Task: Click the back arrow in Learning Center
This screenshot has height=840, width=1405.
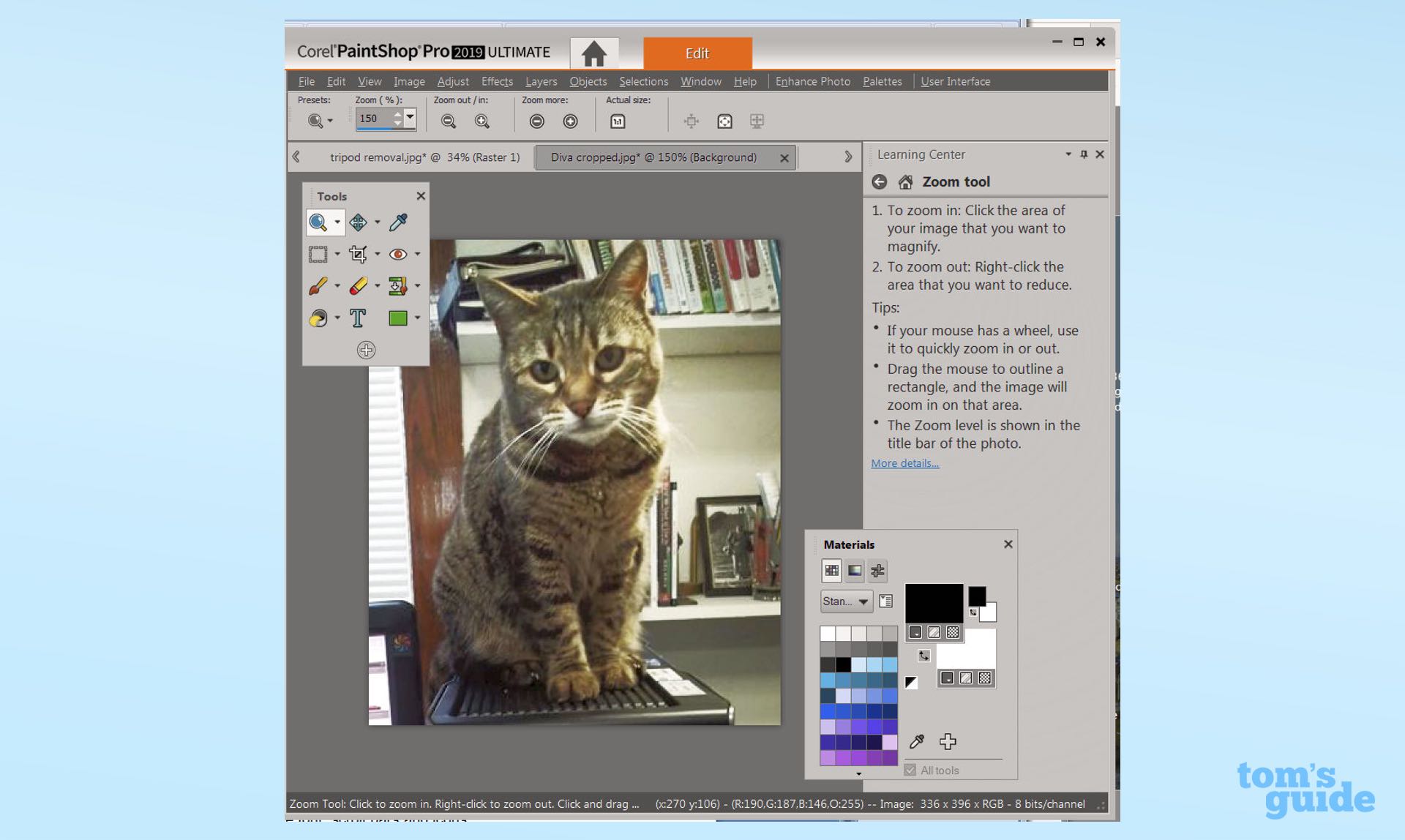Action: pos(880,181)
